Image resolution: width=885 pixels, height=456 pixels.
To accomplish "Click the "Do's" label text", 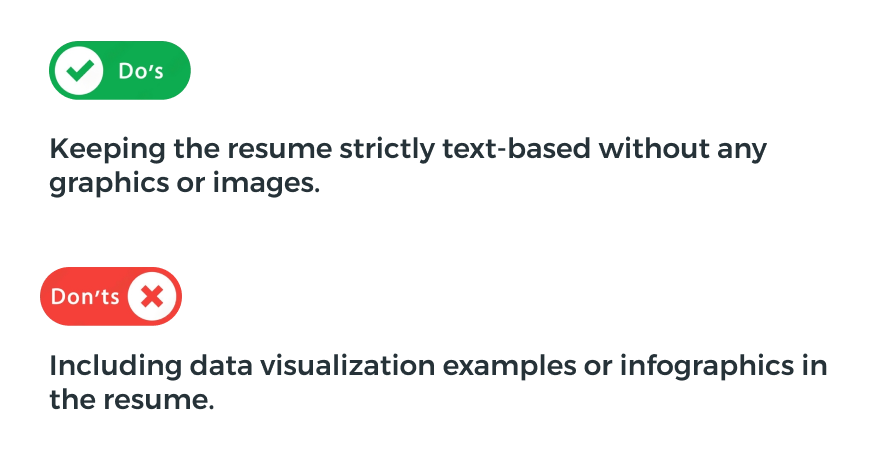I will point(141,71).
